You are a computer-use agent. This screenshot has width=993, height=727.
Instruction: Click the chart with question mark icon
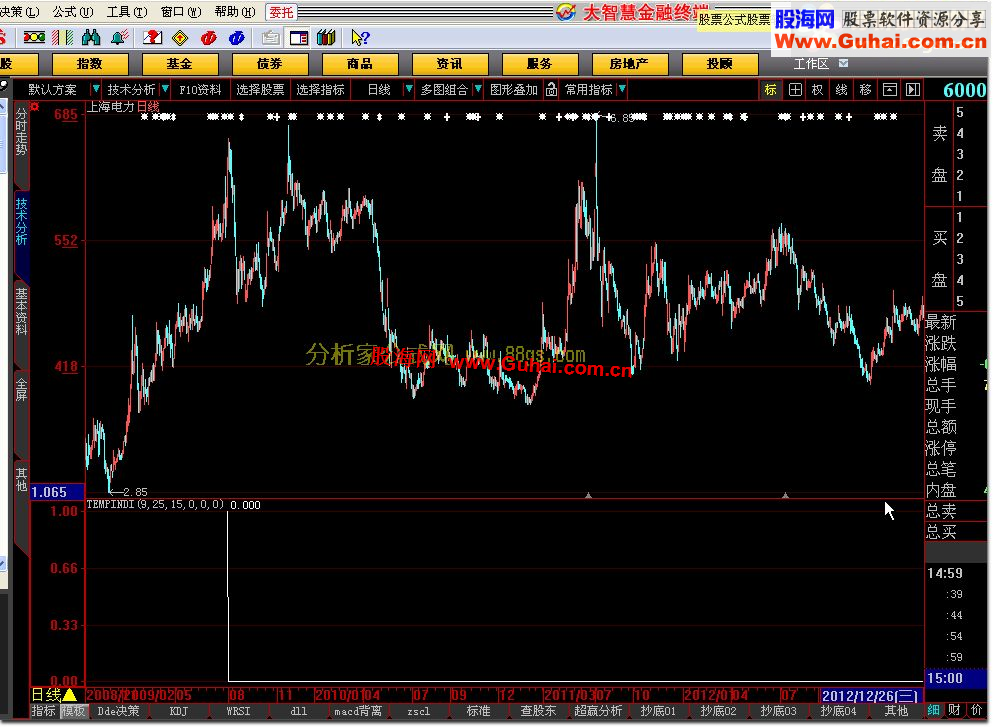152,38
